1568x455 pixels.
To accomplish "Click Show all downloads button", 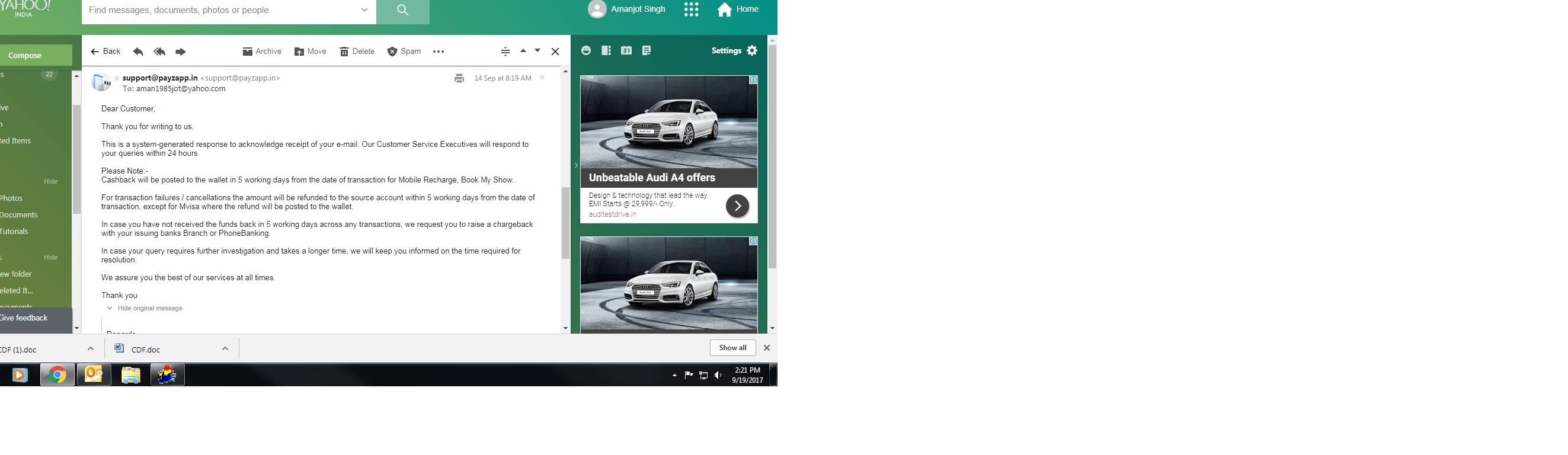I will (x=732, y=348).
